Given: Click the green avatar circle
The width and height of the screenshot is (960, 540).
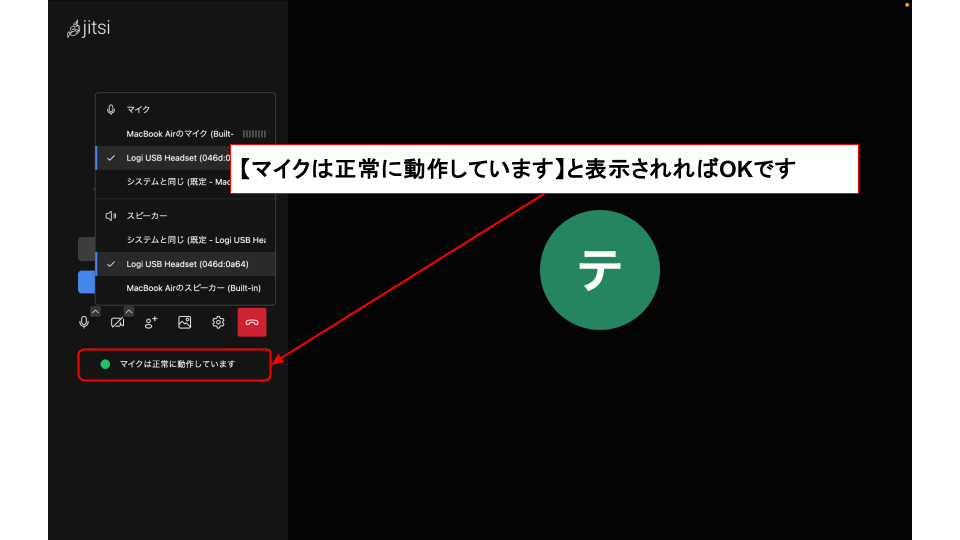Looking at the screenshot, I should click(x=599, y=270).
